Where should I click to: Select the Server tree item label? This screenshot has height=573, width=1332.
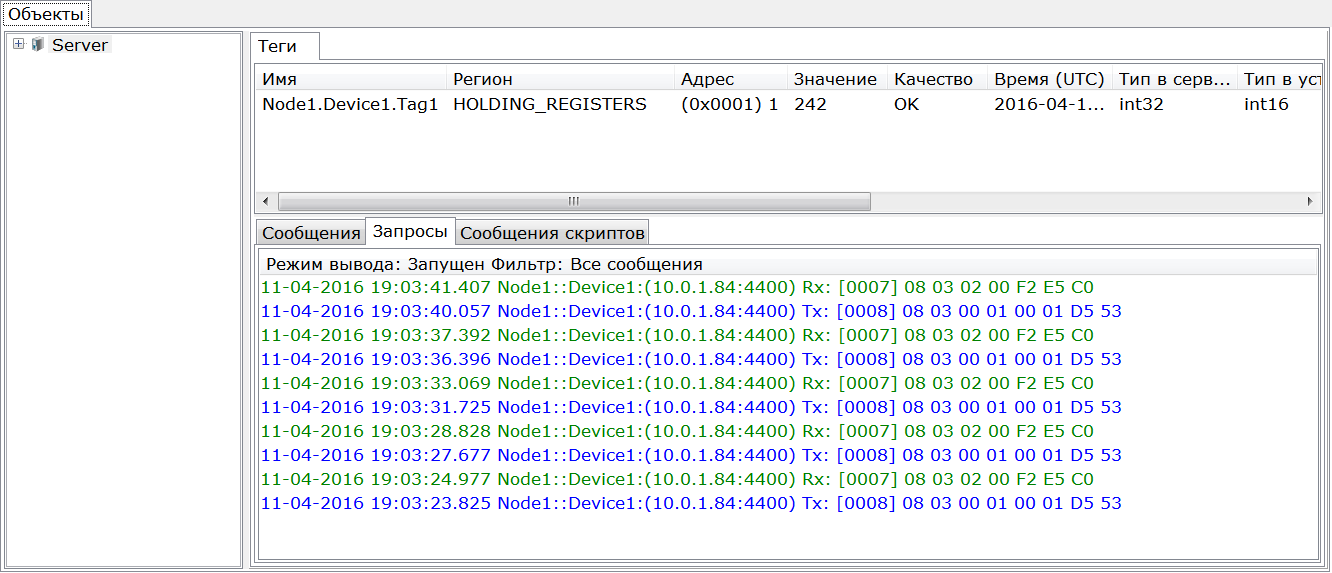pyautogui.click(x=80, y=45)
